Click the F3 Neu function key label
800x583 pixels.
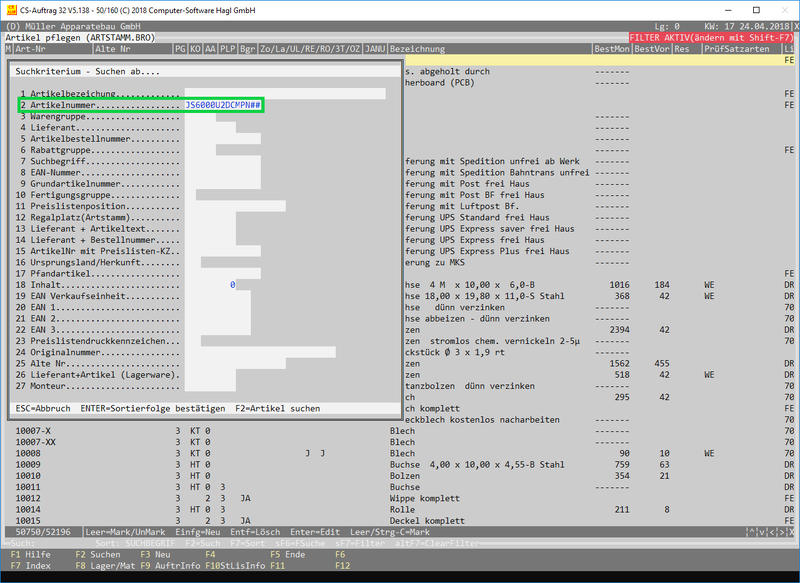[x=157, y=554]
